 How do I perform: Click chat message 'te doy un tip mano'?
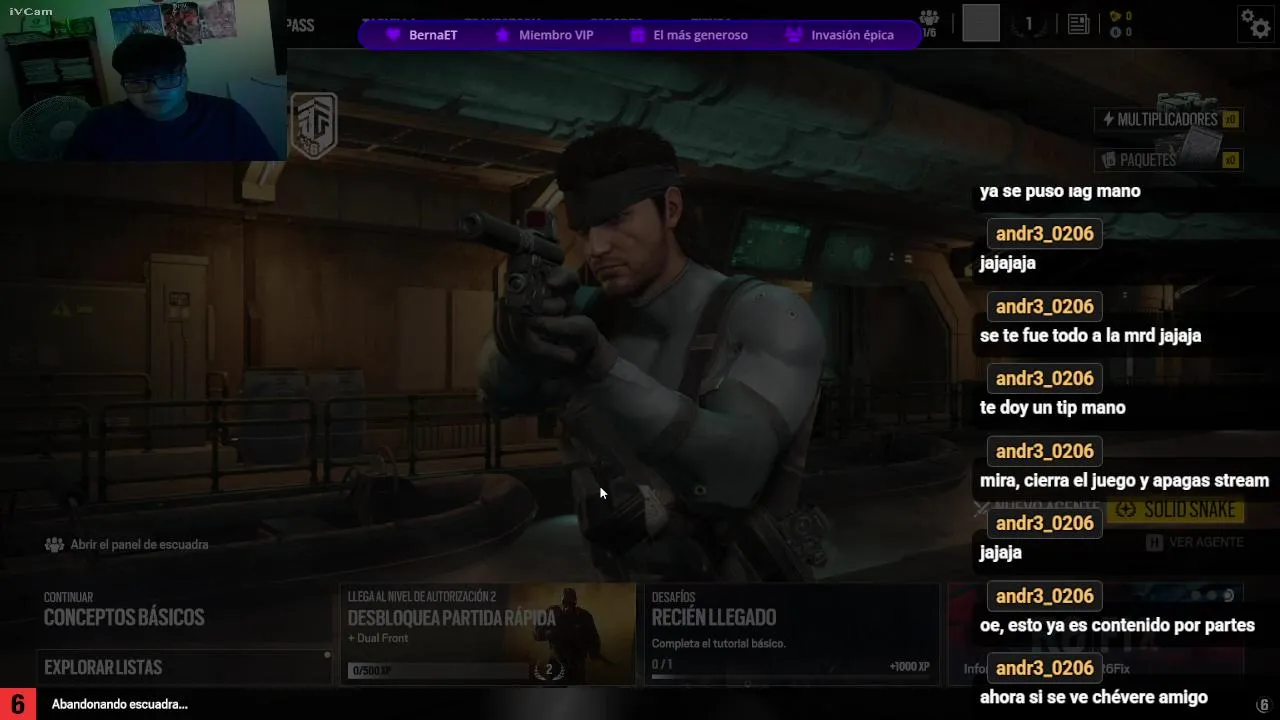pyautogui.click(x=1052, y=407)
